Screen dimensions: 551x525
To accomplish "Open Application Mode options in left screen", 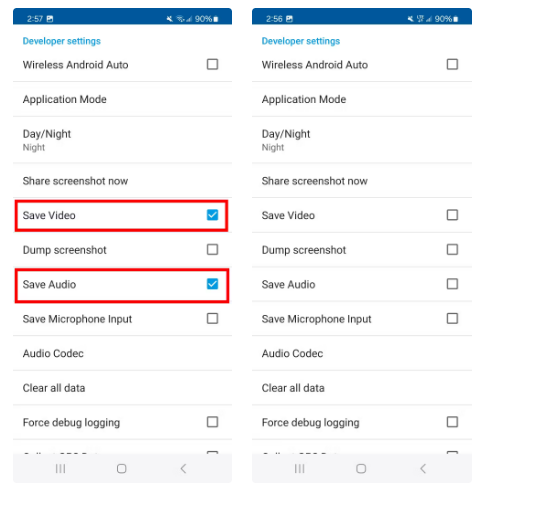I will coord(122,99).
